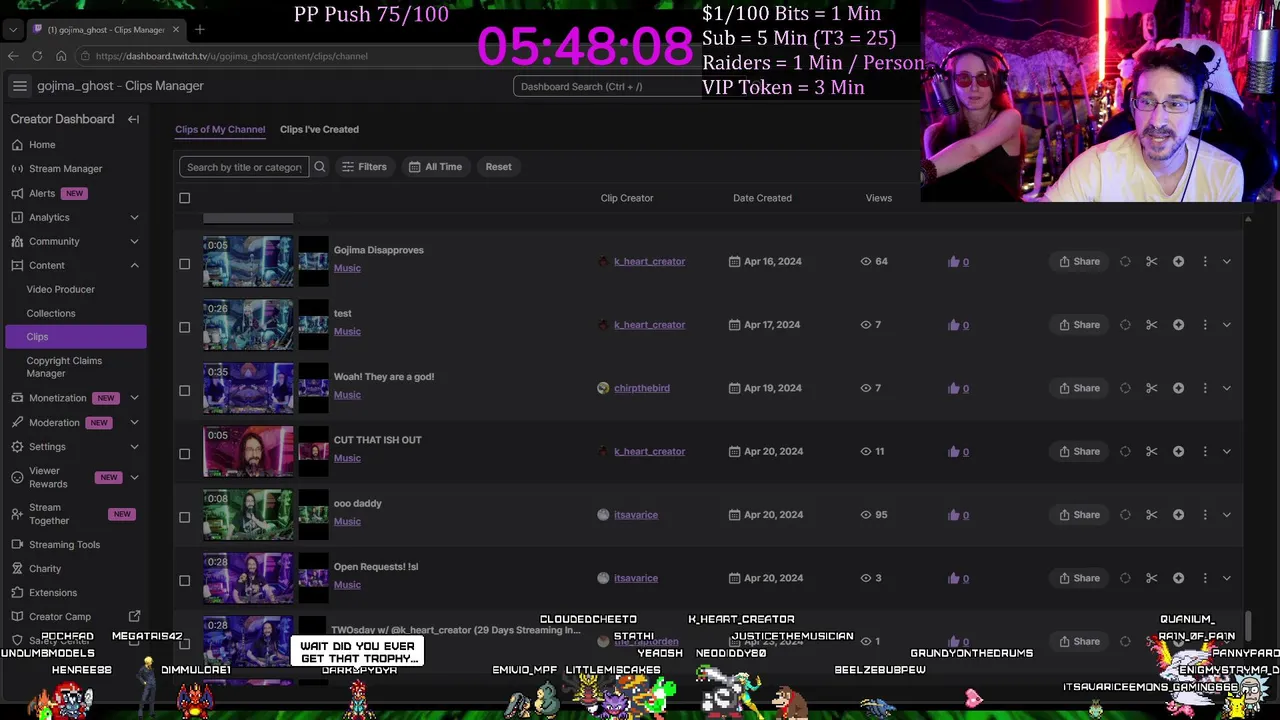The height and width of the screenshot is (720, 1280).
Task: Click scissors edit icon for Gojima Disapproves
Action: (x=1152, y=261)
